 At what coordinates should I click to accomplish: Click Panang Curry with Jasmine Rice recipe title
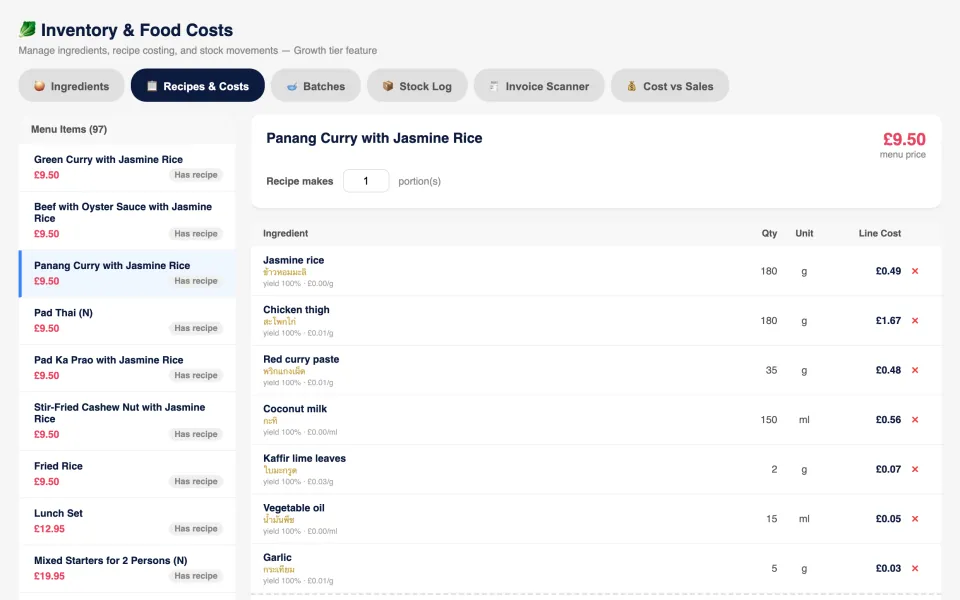pos(374,138)
